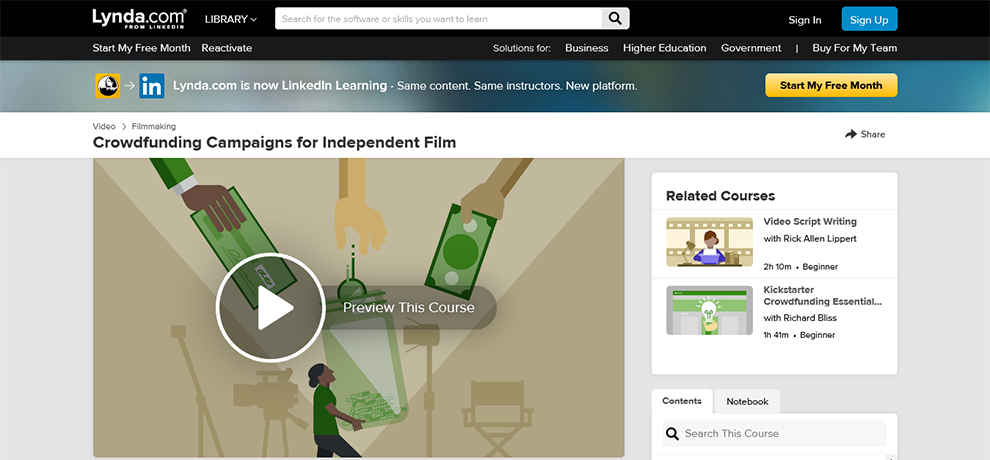Click 'with Rick Allen Lippert' text
This screenshot has height=460, width=990.
coord(810,239)
